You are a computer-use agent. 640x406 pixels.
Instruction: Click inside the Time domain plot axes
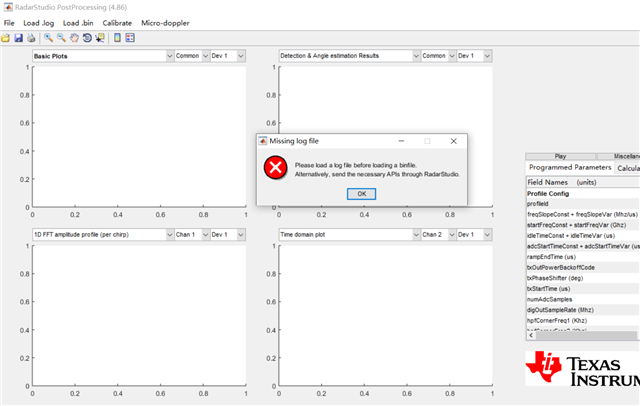pos(386,316)
